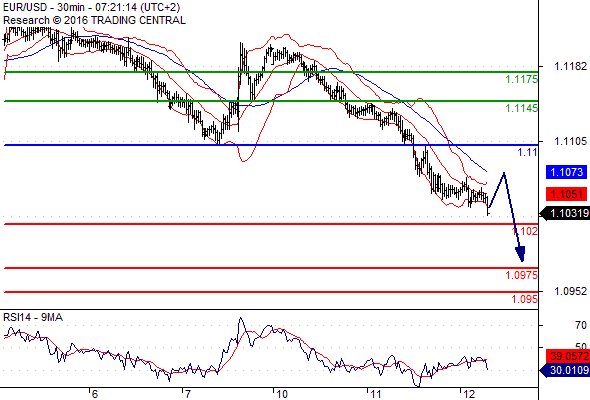This screenshot has width=590, height=400.
Task: Click the Research 2016 TRADING CENTRAL text
Action: 94,20
